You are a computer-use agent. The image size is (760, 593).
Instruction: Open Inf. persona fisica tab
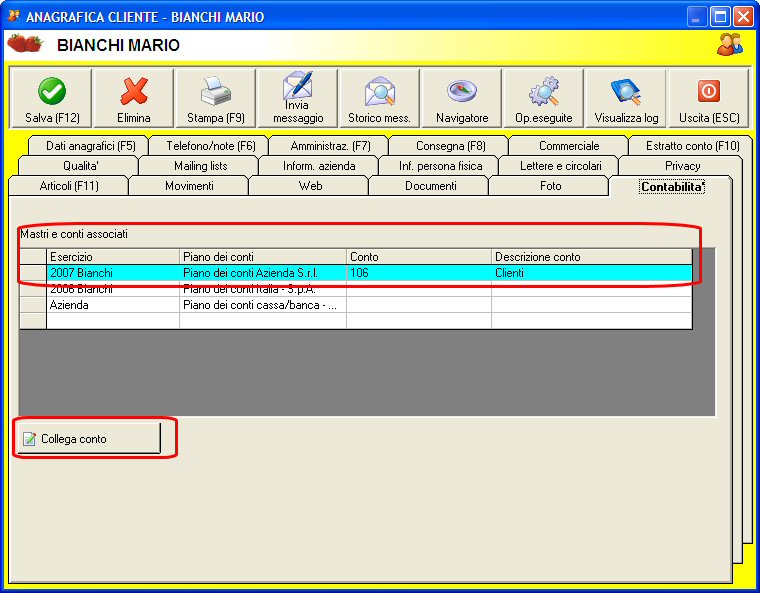pyautogui.click(x=440, y=166)
